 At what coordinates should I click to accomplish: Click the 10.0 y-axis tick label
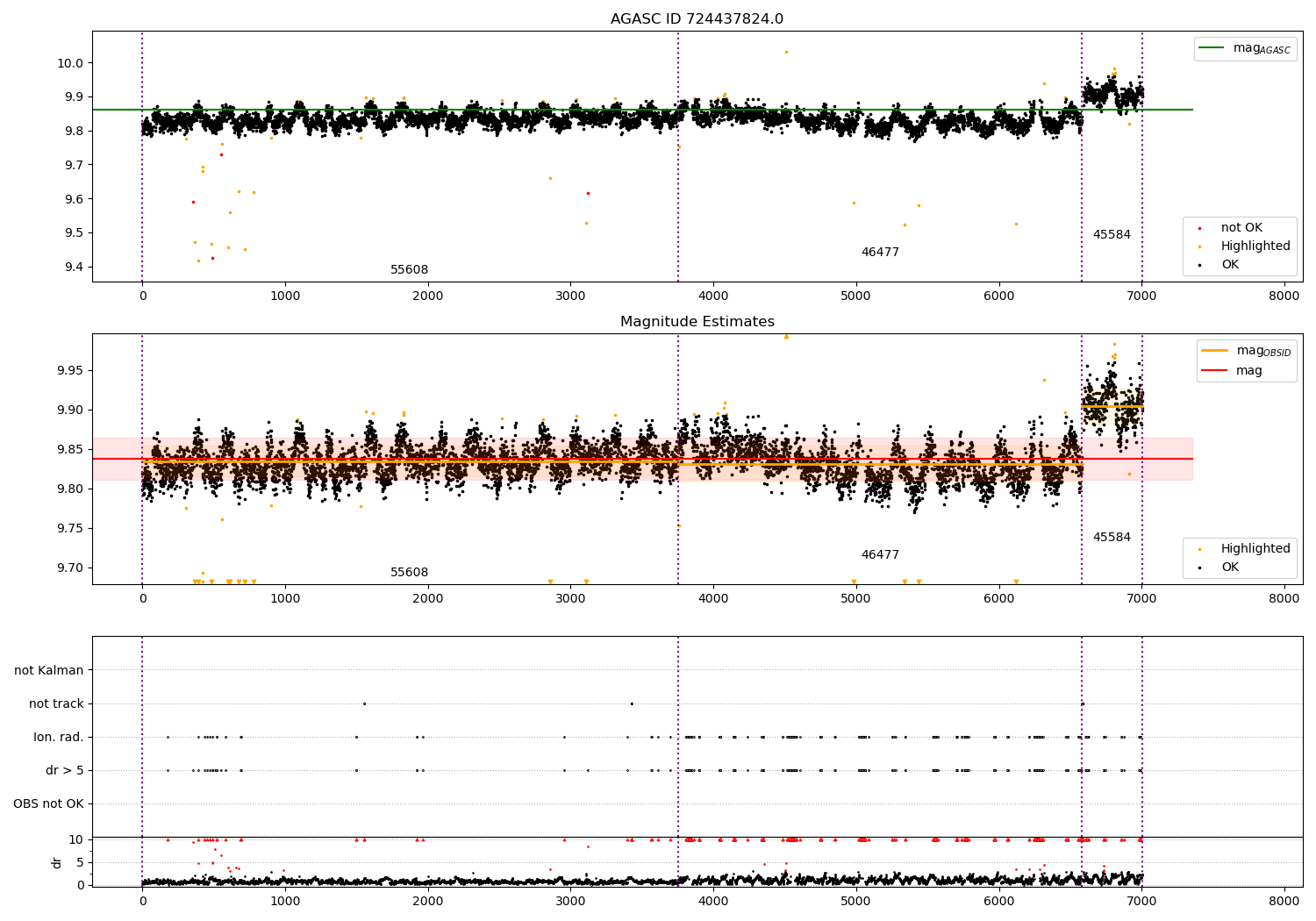click(x=72, y=63)
